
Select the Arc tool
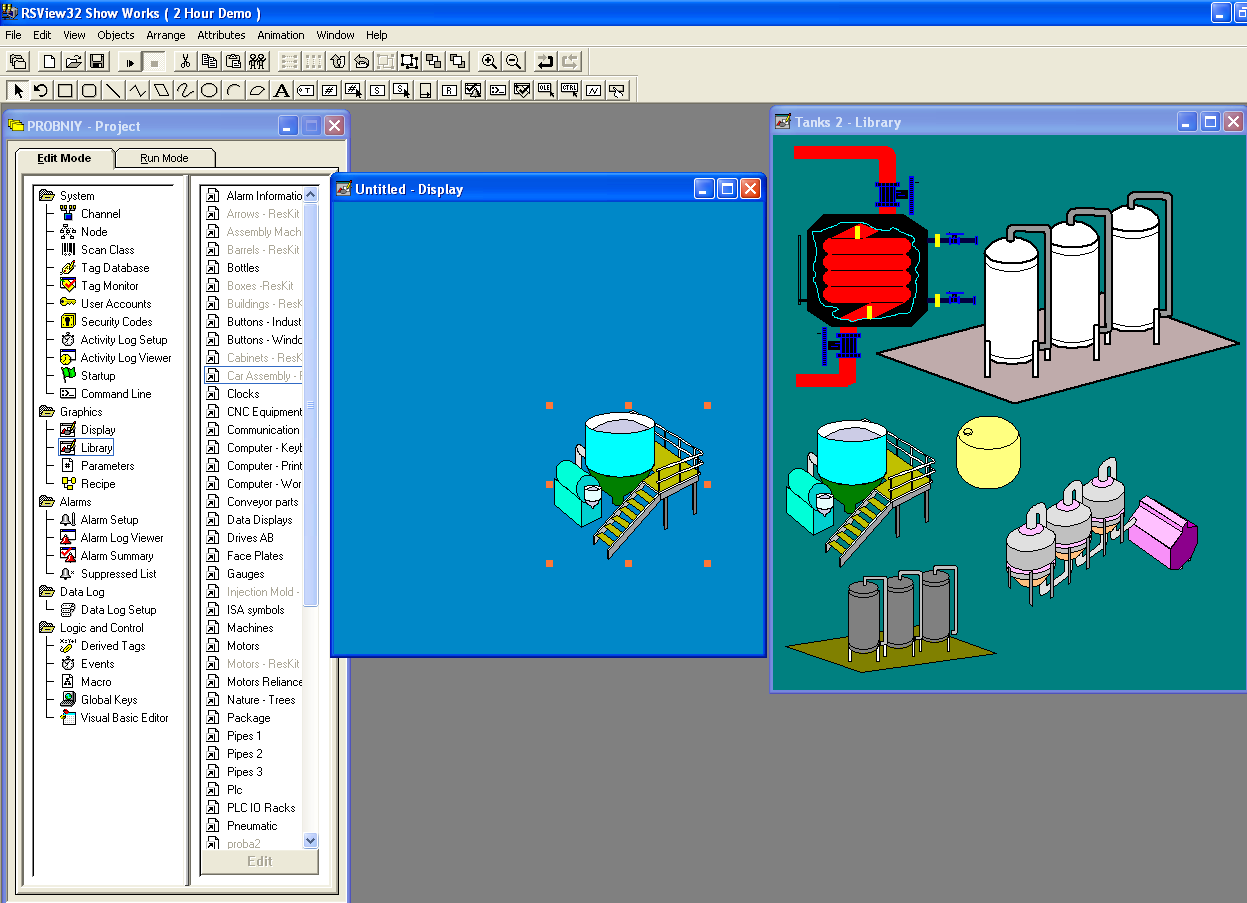(x=233, y=90)
